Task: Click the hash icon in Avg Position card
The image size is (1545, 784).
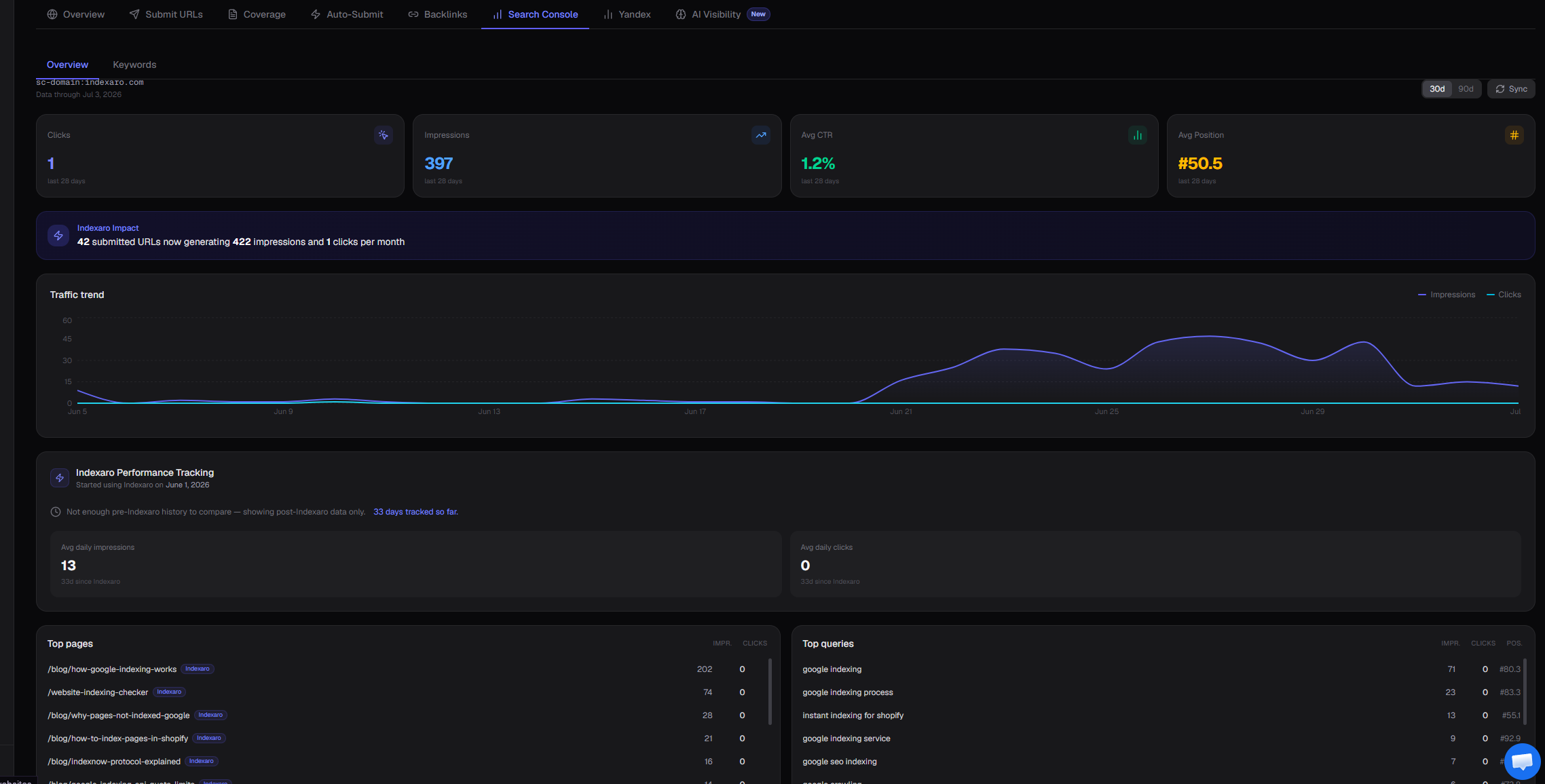Action: click(1514, 135)
